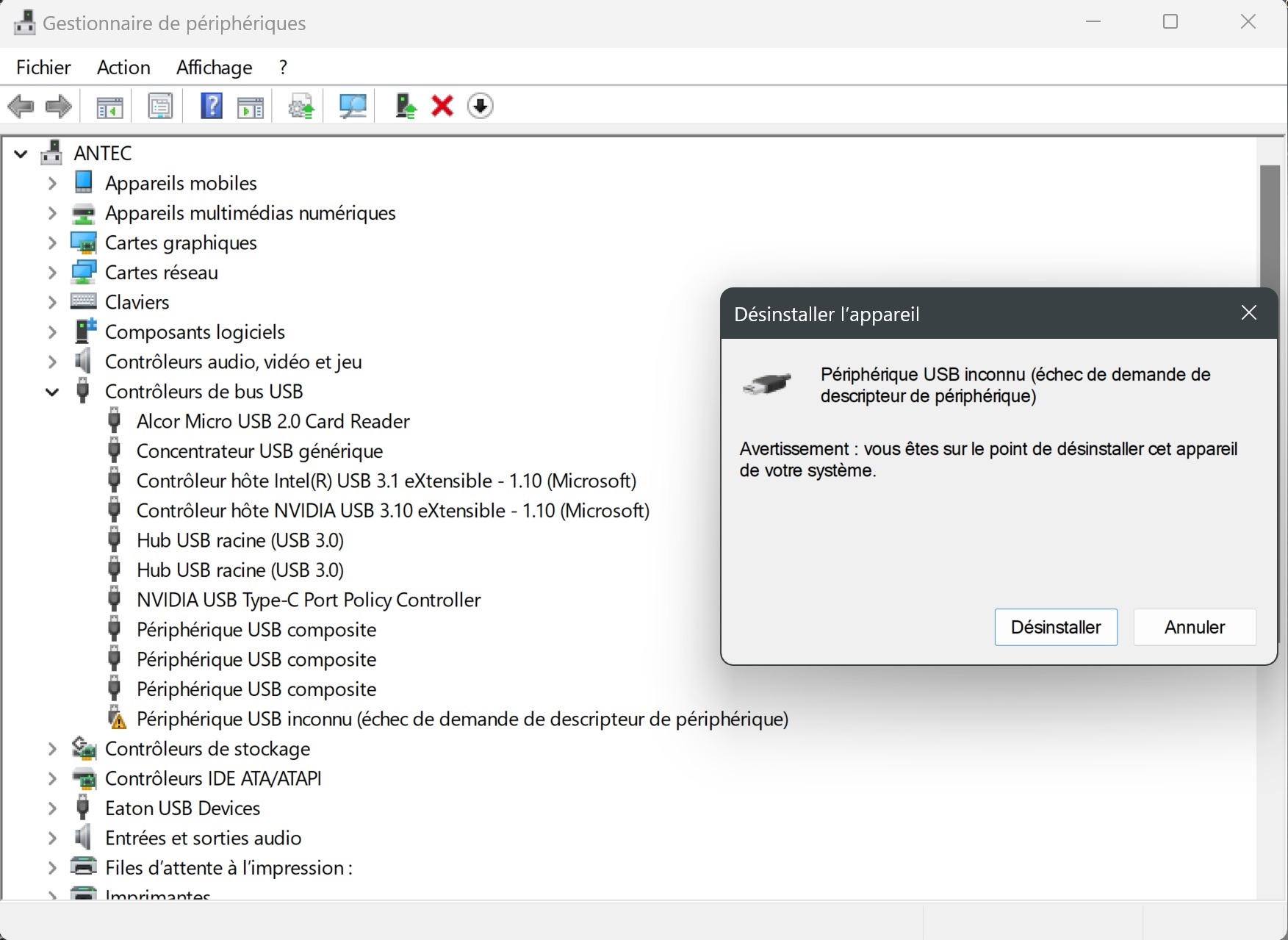Click the USB plug icon in the dialog
Image resolution: width=1288 pixels, height=940 pixels.
tap(767, 384)
